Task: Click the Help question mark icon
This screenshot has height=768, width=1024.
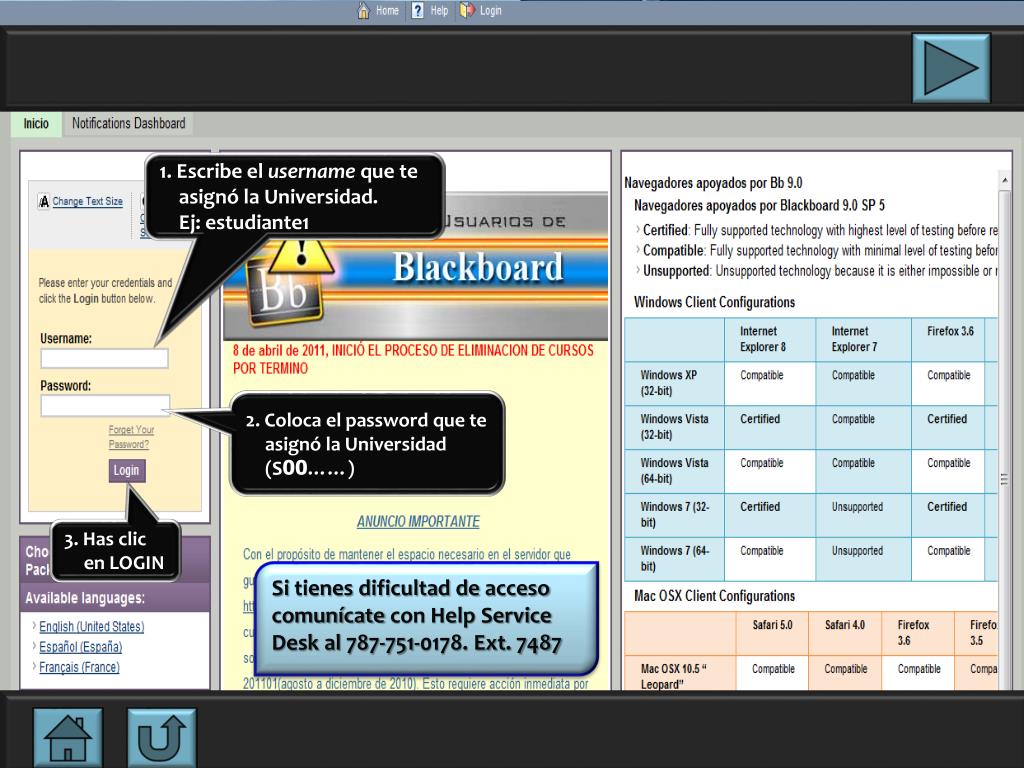Action: tap(417, 10)
